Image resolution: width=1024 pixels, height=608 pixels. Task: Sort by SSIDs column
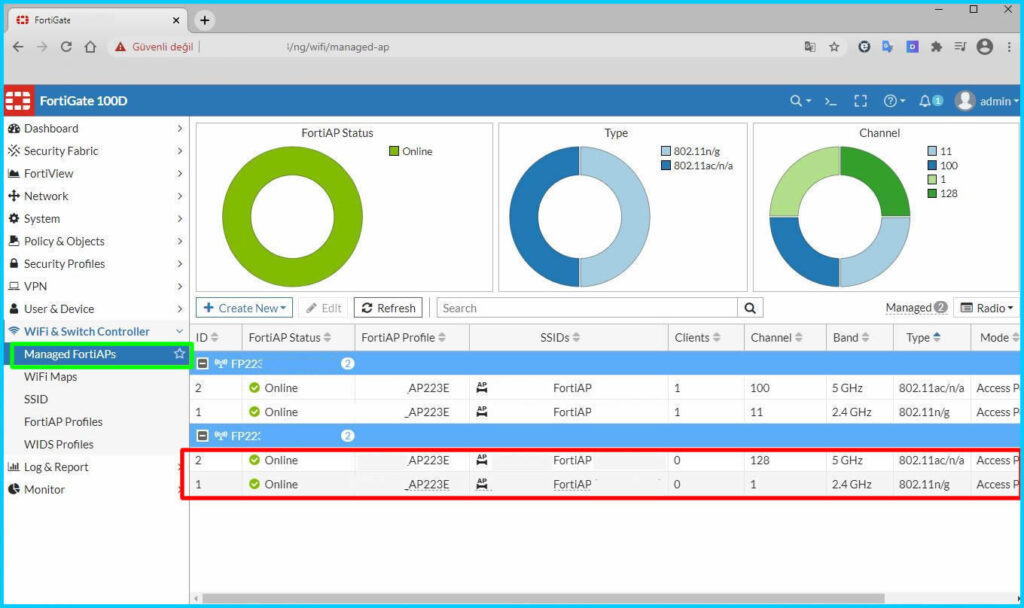[560, 338]
